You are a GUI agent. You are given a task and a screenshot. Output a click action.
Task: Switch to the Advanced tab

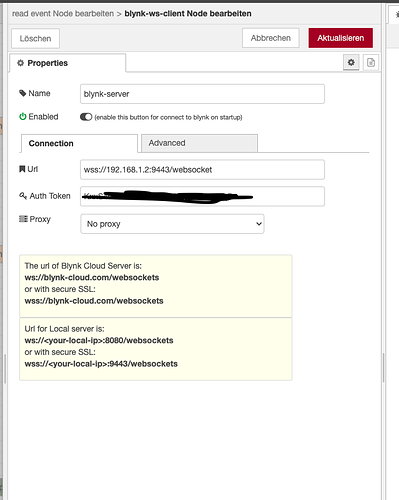click(x=199, y=143)
